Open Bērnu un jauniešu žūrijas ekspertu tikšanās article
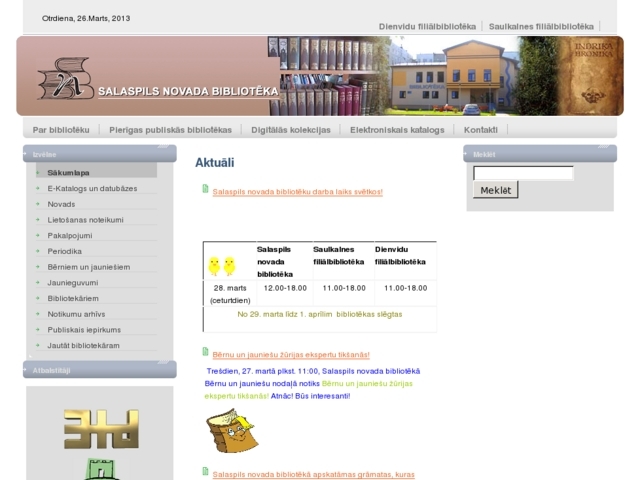Image resolution: width=640 pixels, height=480 pixels. pos(291,355)
